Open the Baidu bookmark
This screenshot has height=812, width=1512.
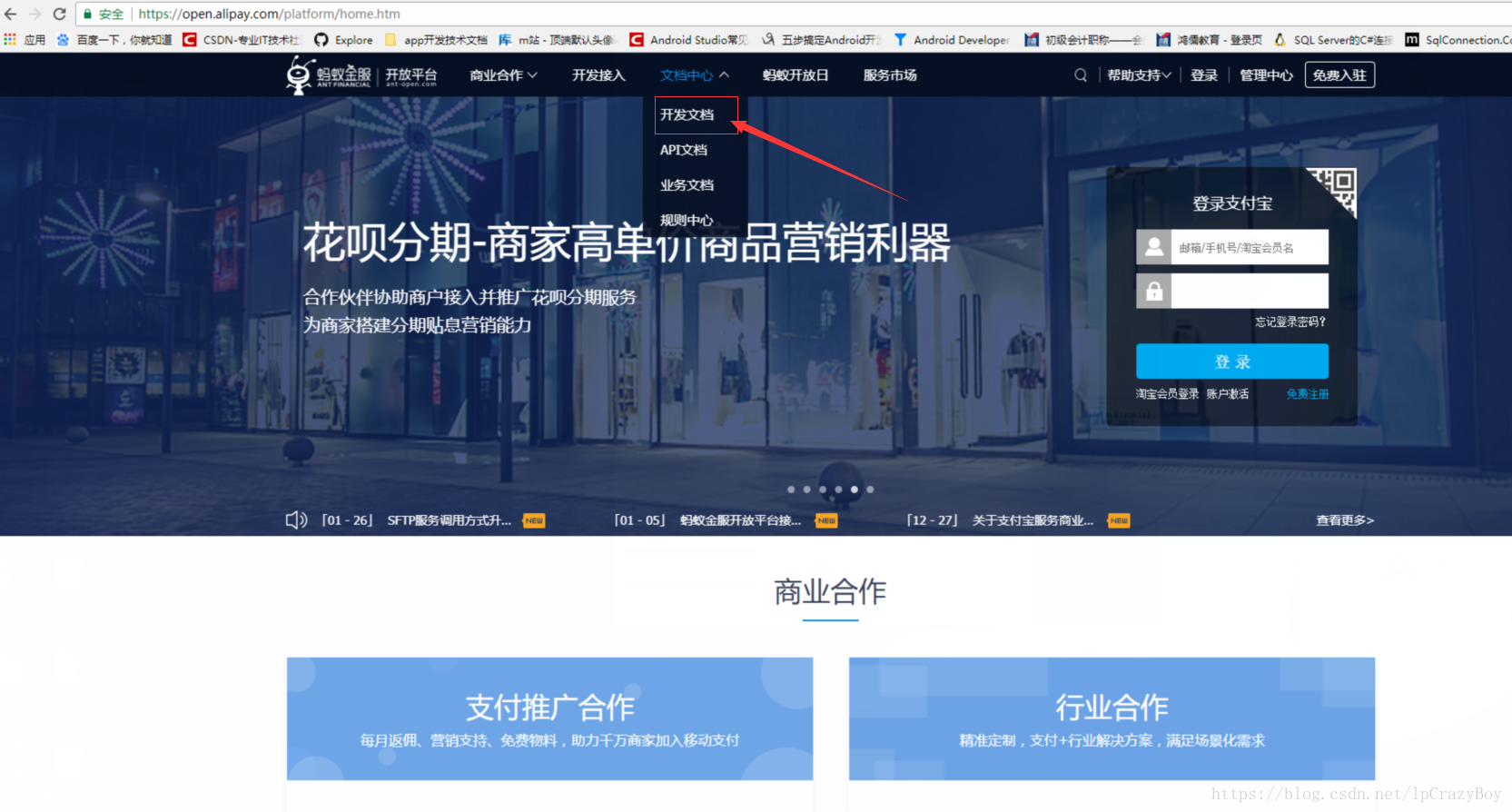(x=114, y=40)
